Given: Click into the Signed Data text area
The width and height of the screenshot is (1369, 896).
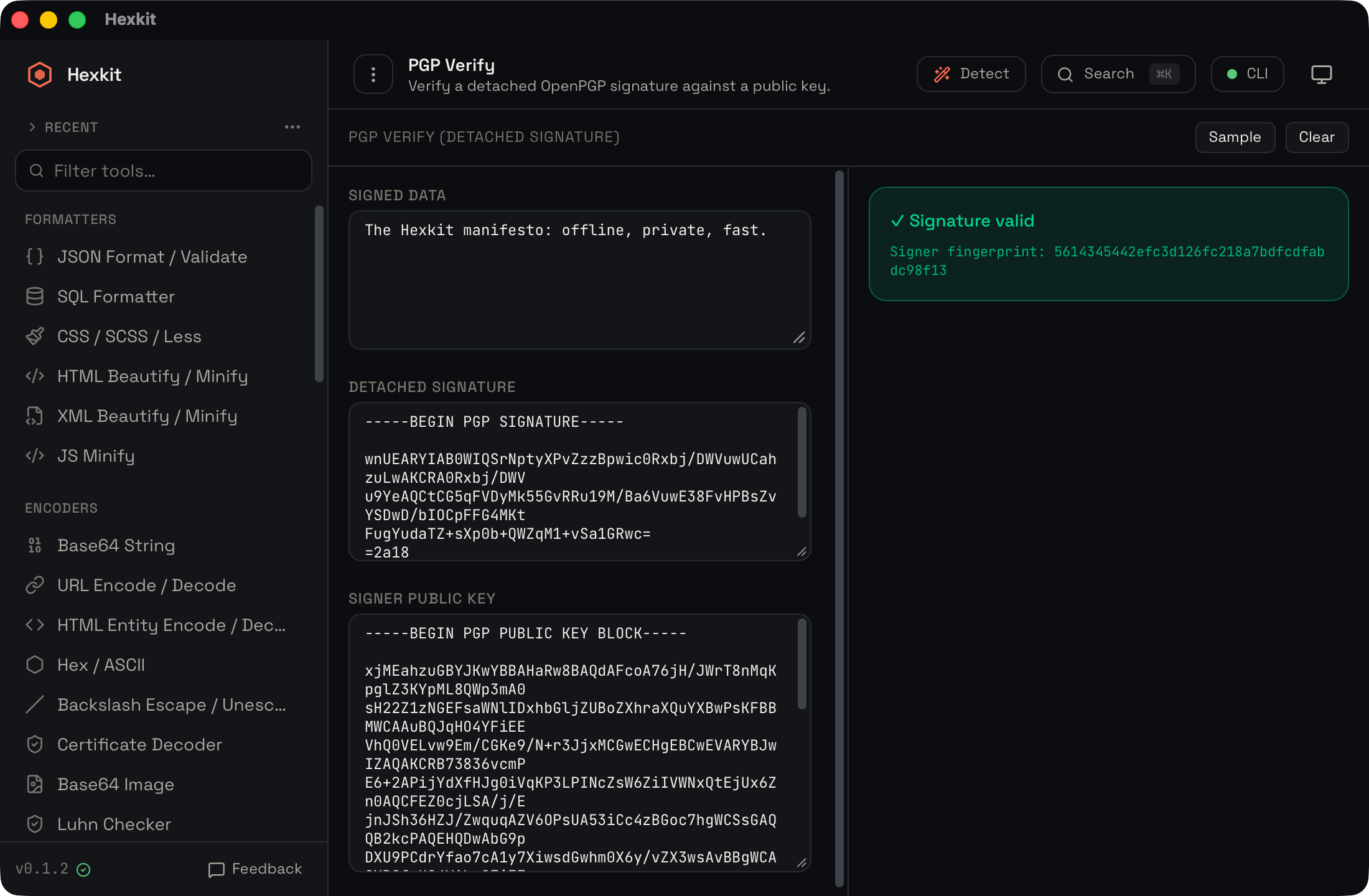Looking at the screenshot, I should [x=579, y=279].
